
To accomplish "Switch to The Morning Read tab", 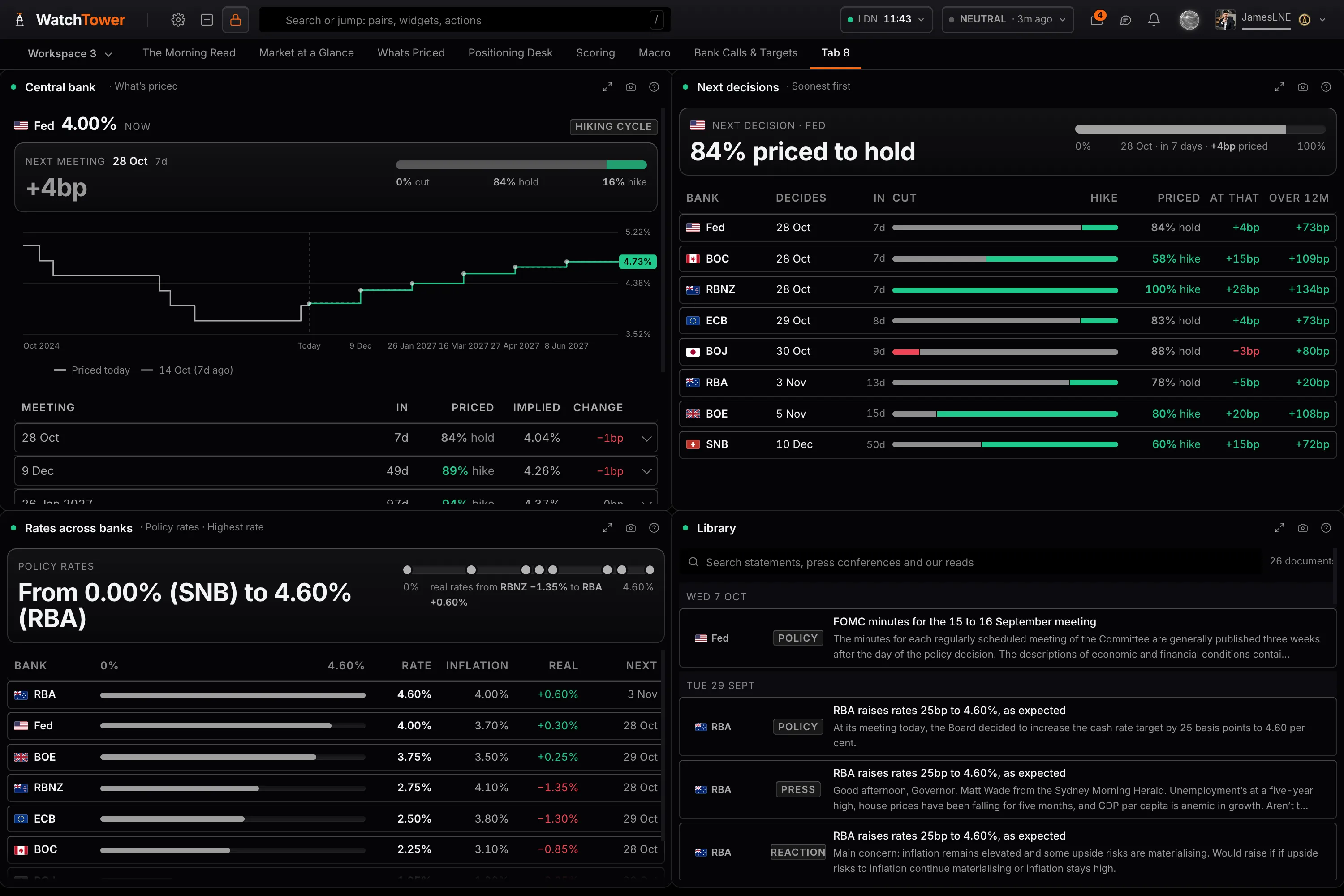I will [189, 53].
